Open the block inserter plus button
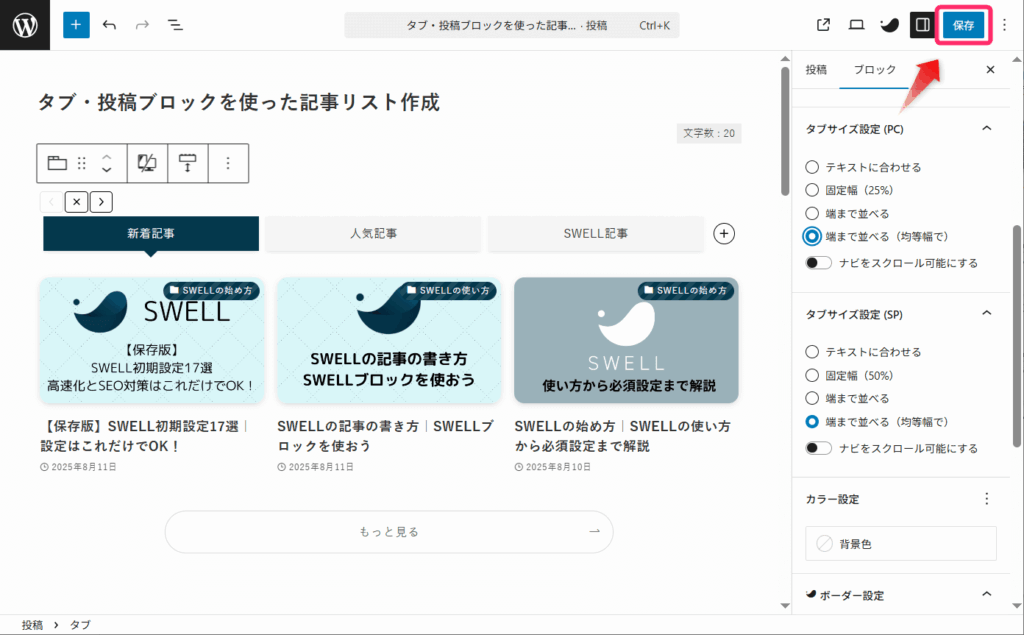The width and height of the screenshot is (1024, 635). pos(76,25)
